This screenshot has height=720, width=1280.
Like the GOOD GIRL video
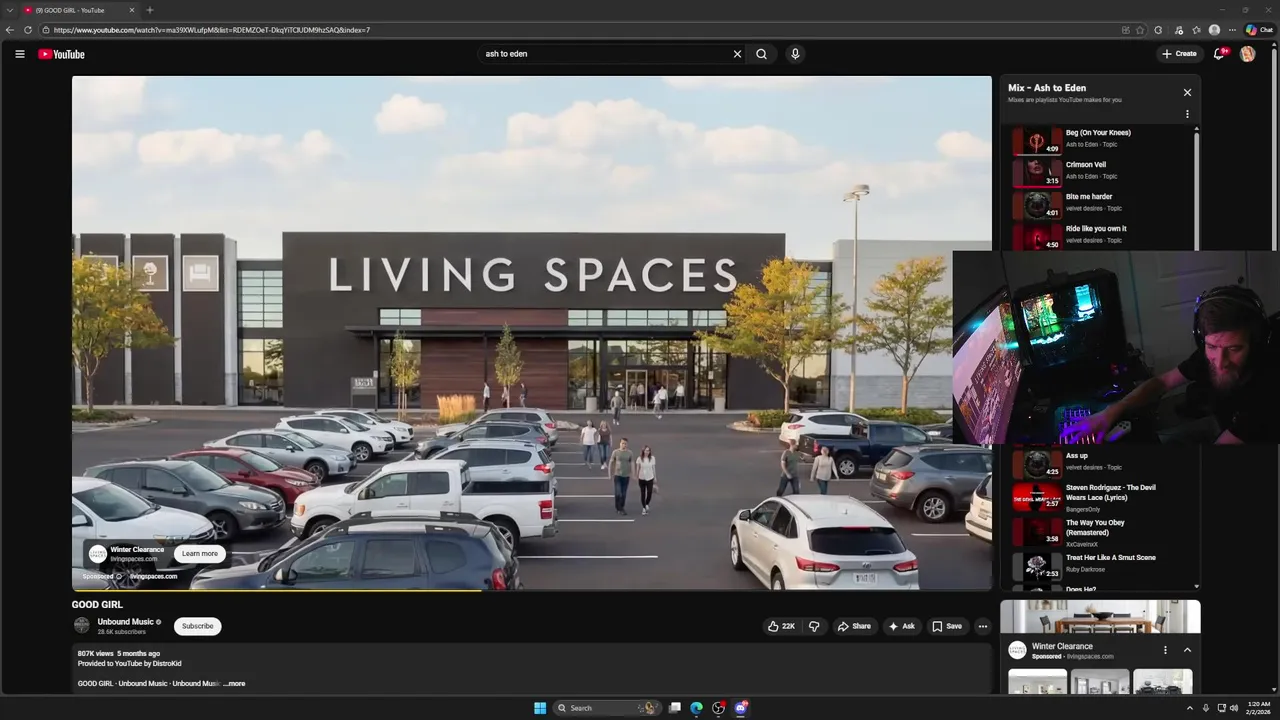[781, 626]
